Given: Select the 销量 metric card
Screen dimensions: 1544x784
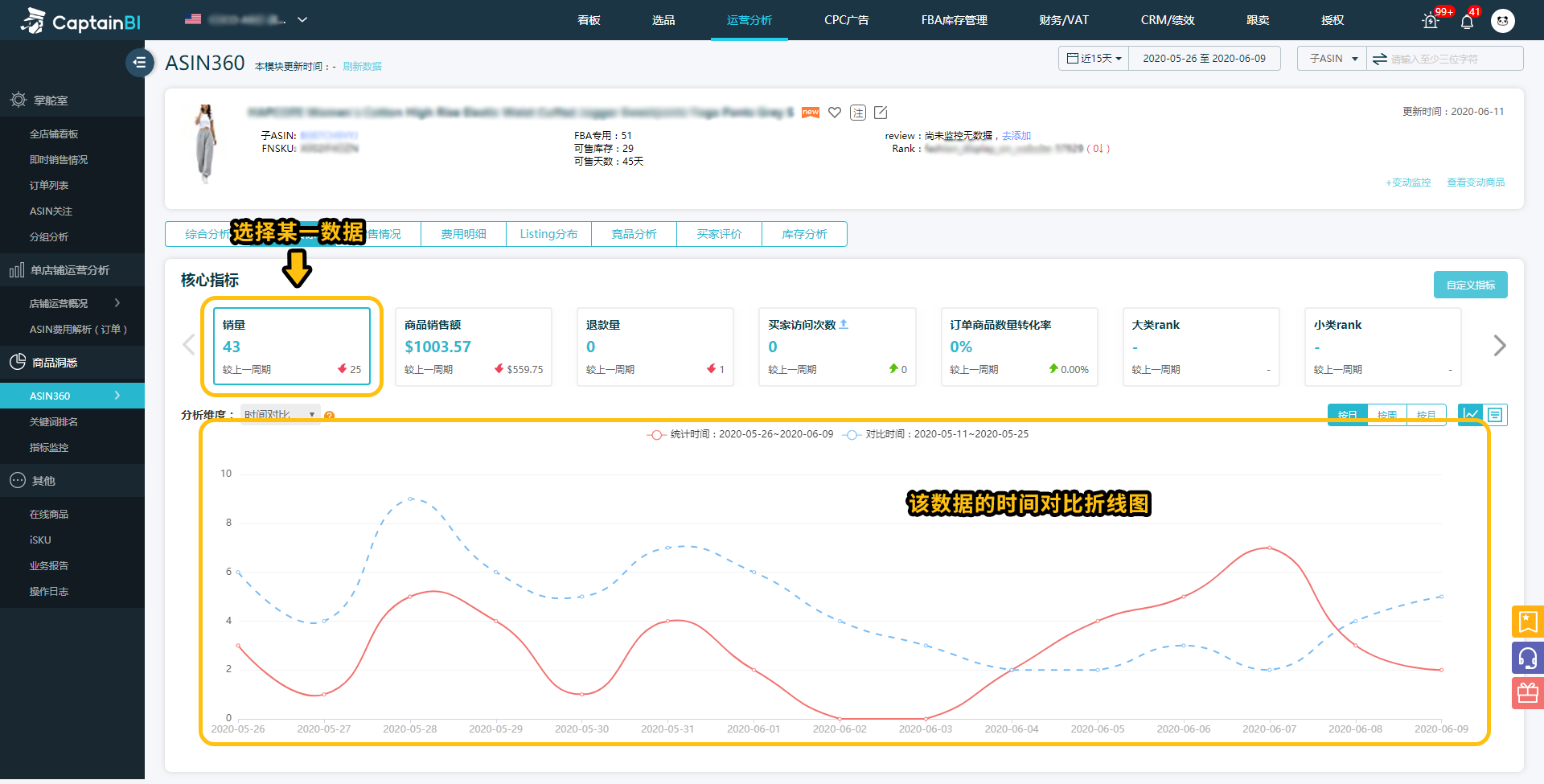Looking at the screenshot, I should click(291, 347).
